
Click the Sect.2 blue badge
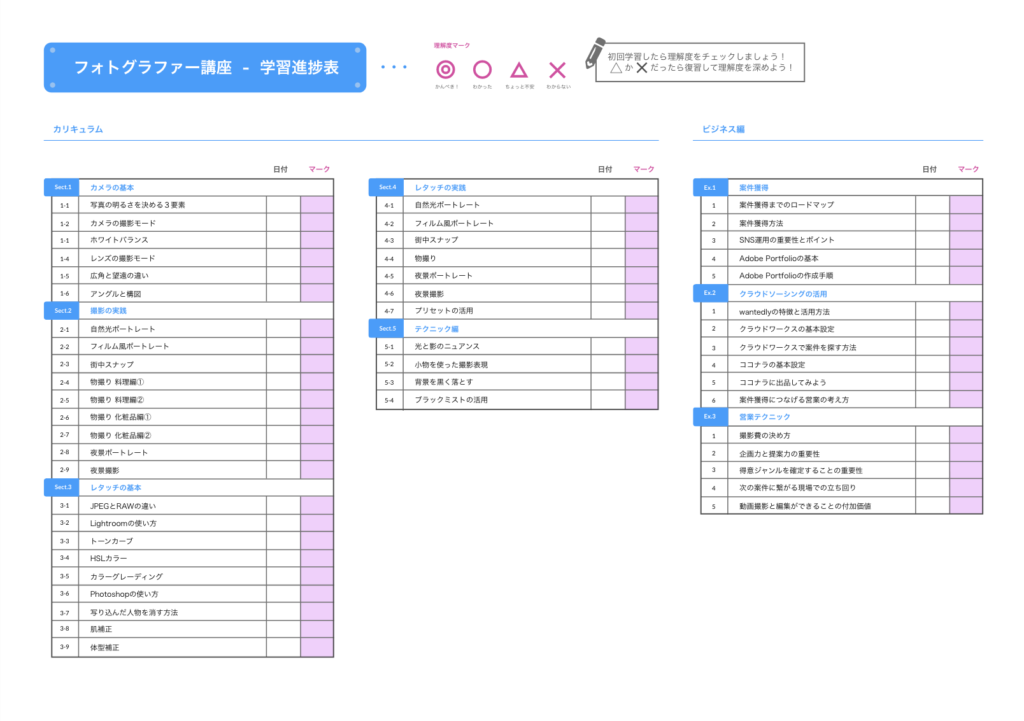point(61,311)
